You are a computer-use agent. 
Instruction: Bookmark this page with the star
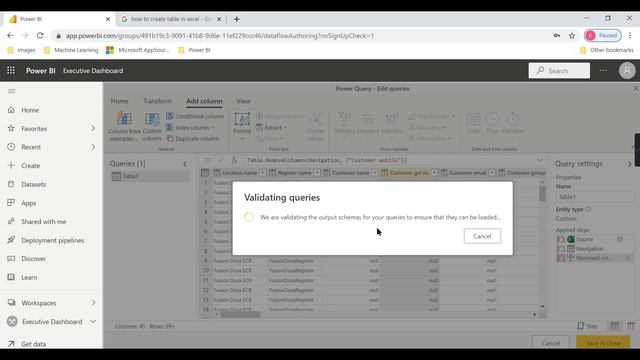tap(572, 36)
